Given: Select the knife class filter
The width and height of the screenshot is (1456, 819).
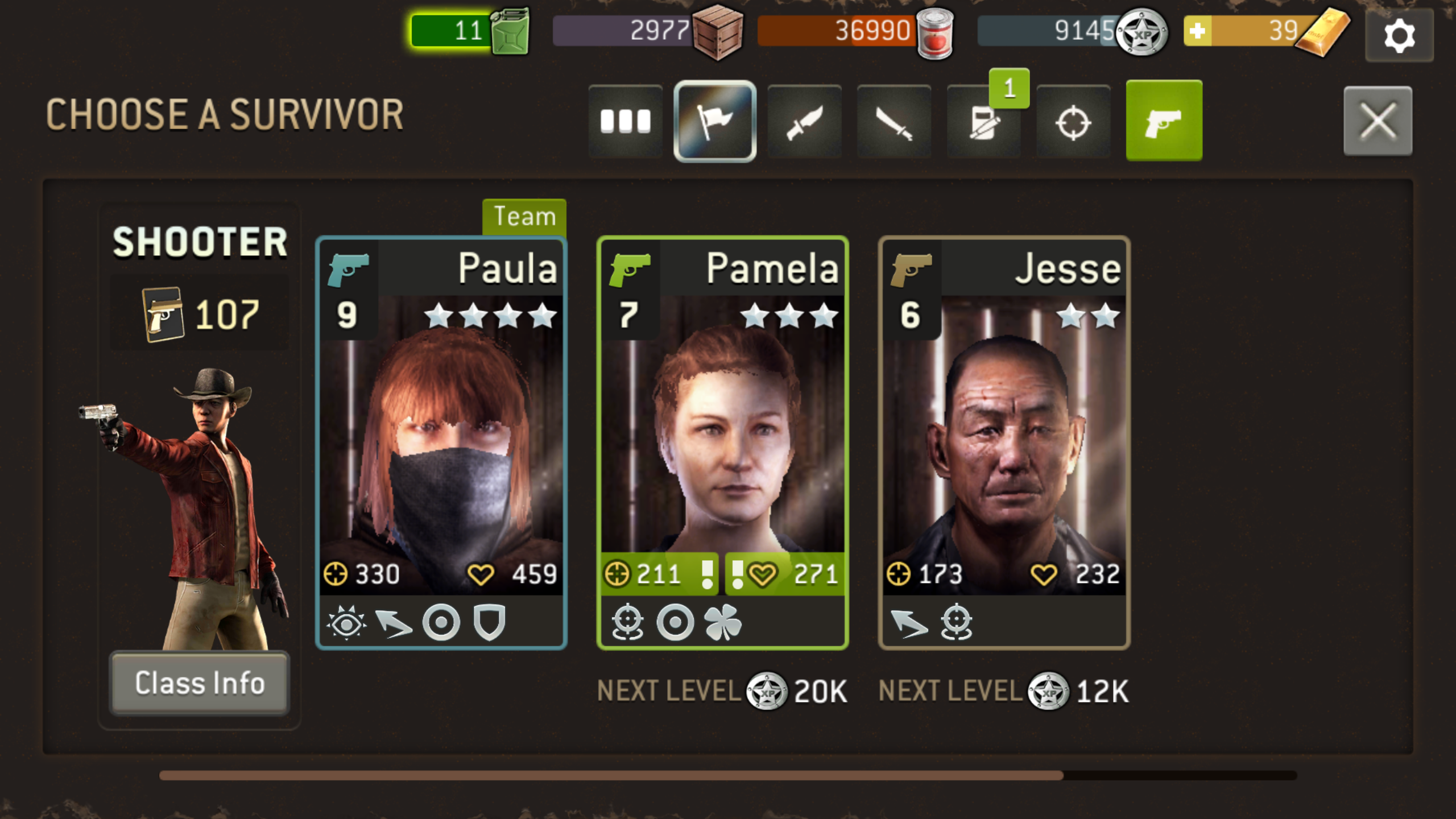Looking at the screenshot, I should coord(804,121).
